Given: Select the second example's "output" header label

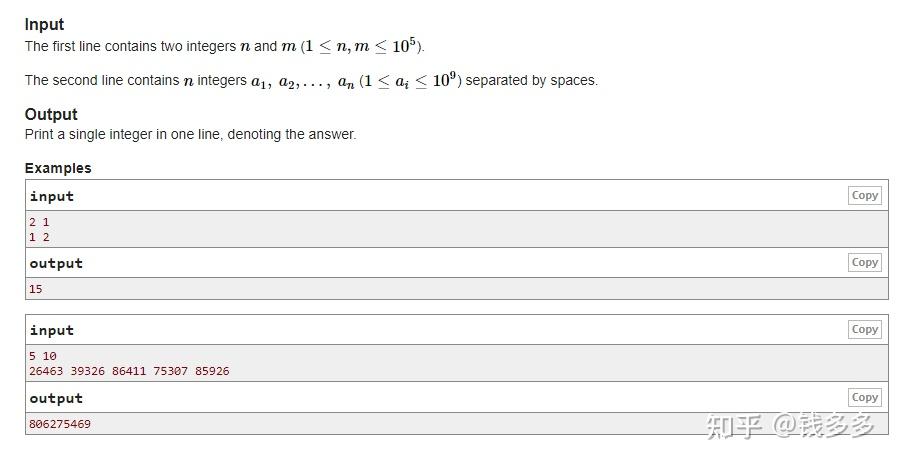Looking at the screenshot, I should tap(56, 398).
